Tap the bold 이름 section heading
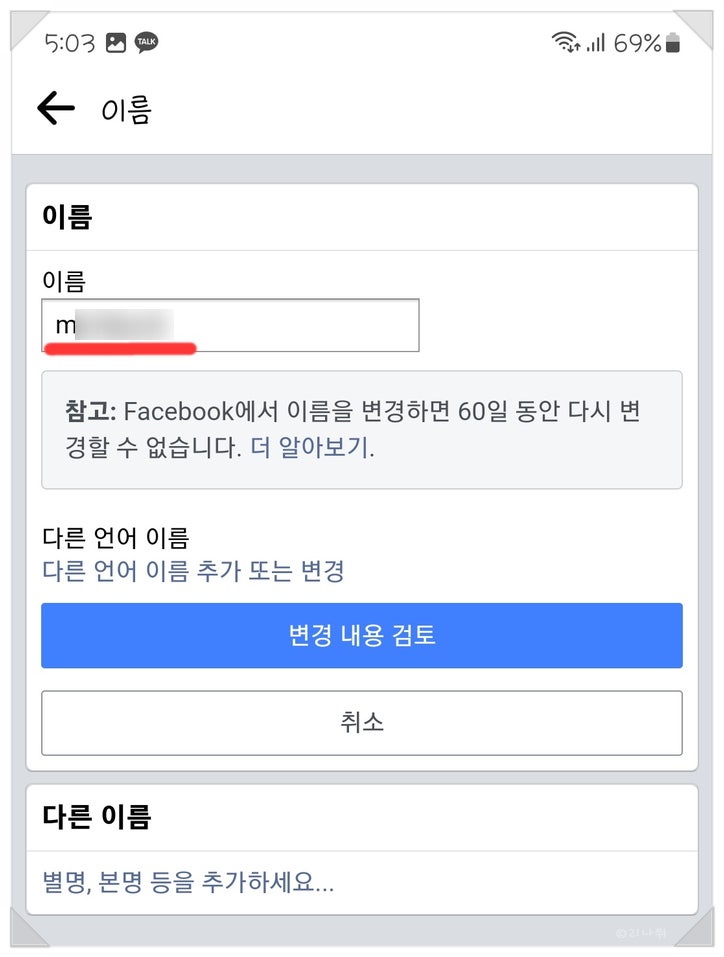Viewport: 724px width, 957px height. pyautogui.click(x=66, y=217)
